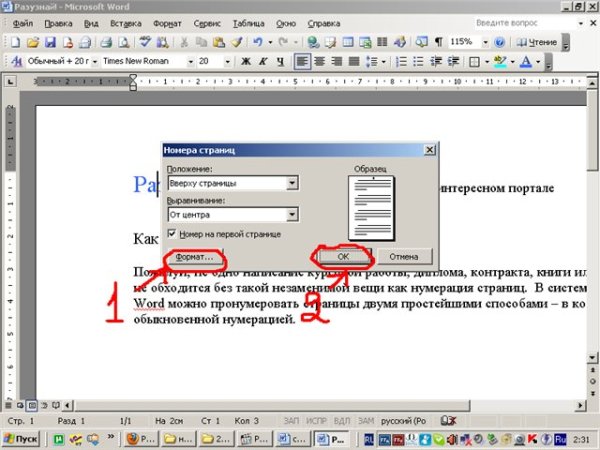The image size is (600, 450).
Task: Open the Сервис menu
Action: 207,23
